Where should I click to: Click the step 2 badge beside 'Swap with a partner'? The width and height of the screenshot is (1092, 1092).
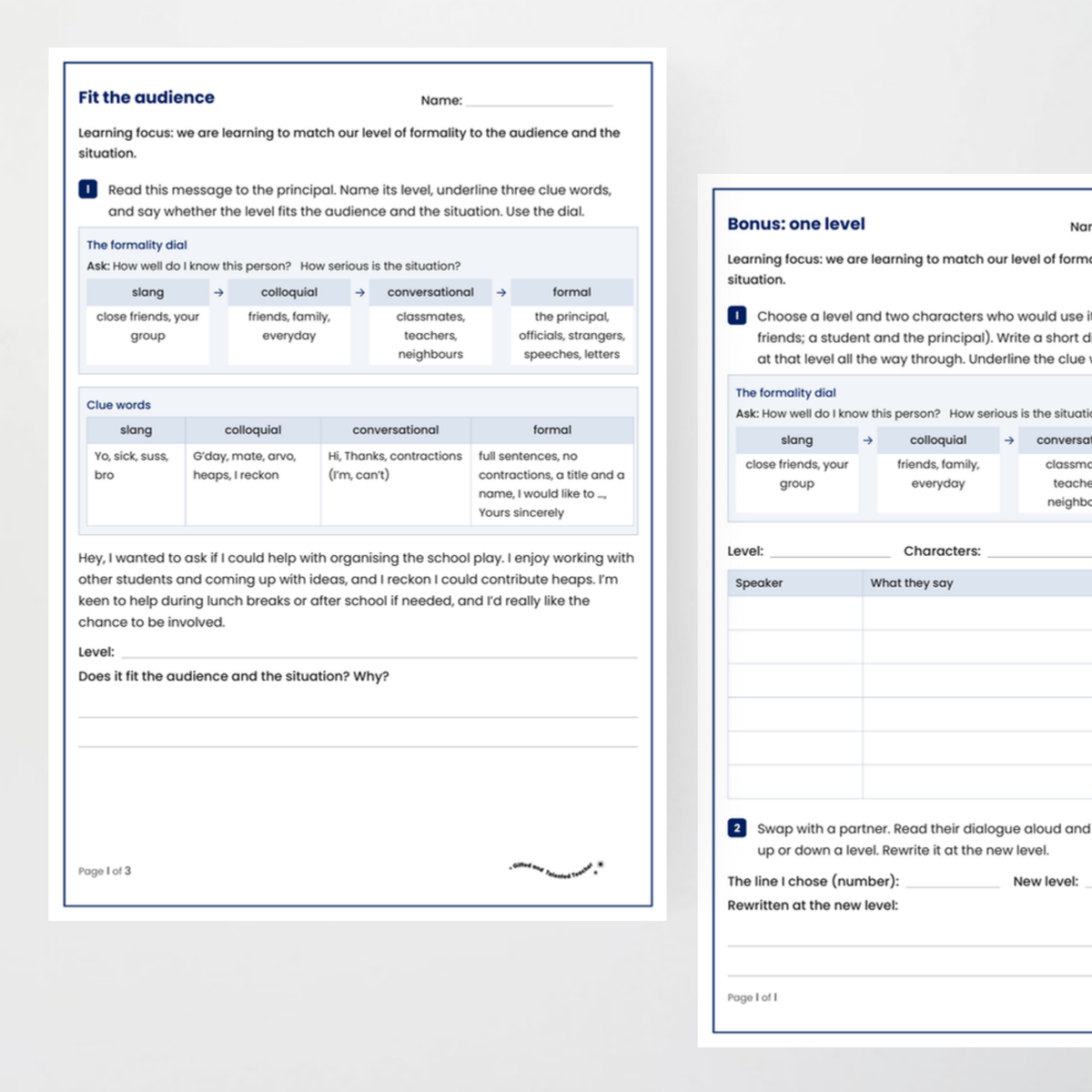[737, 828]
